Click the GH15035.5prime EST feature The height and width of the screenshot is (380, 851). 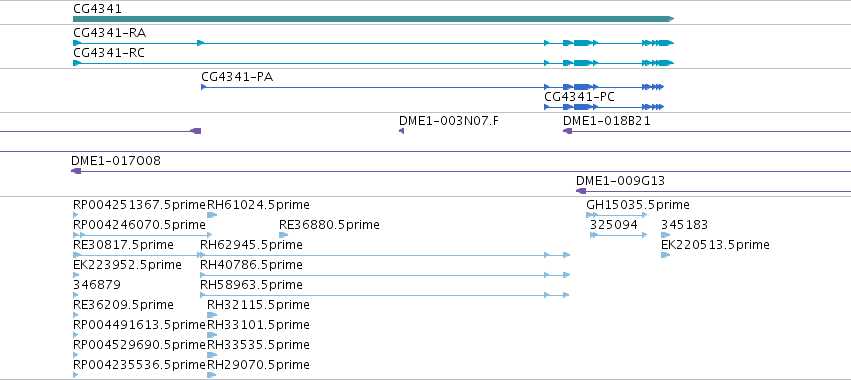click(617, 215)
